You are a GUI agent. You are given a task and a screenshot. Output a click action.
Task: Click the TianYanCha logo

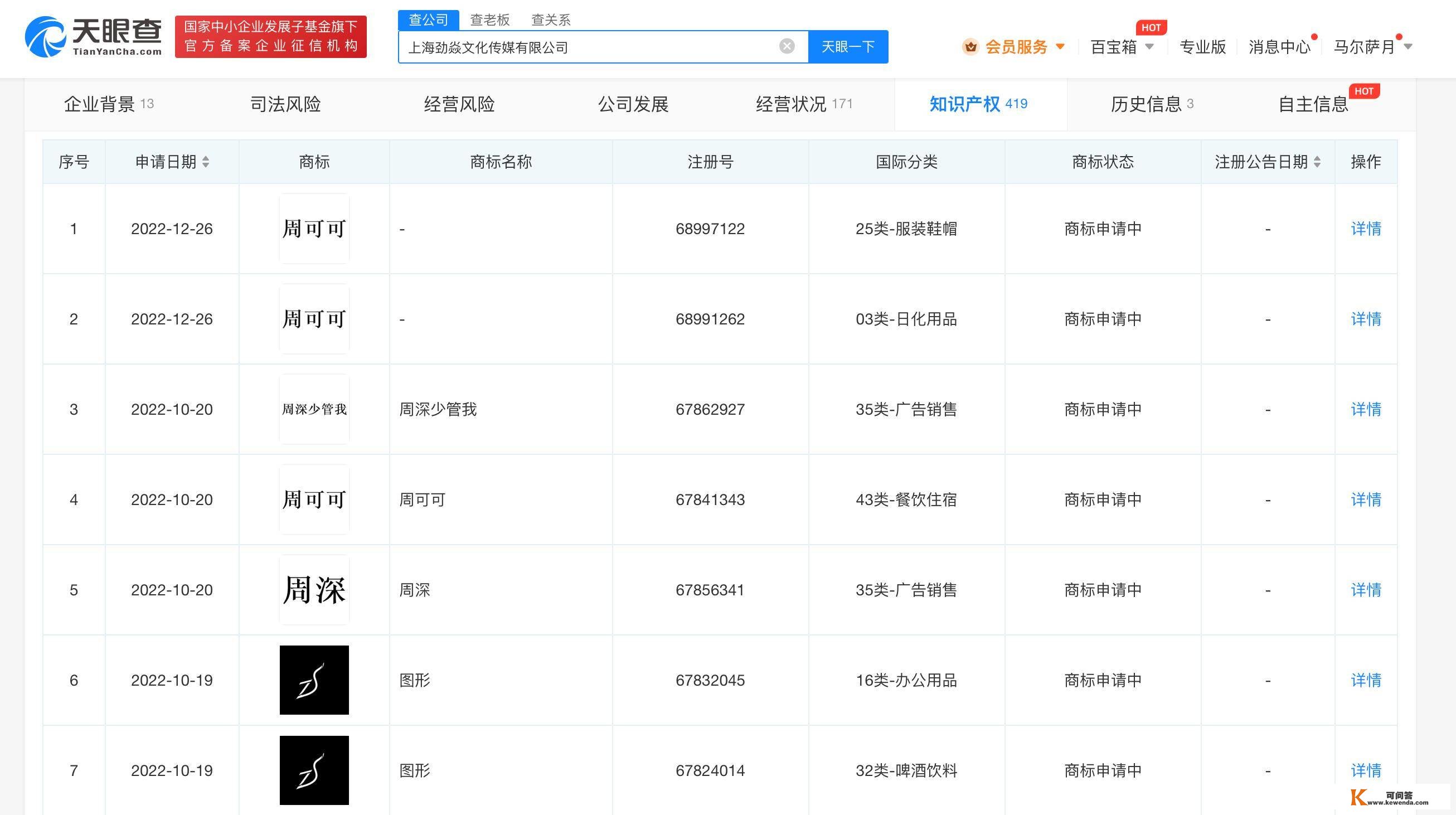(x=93, y=37)
